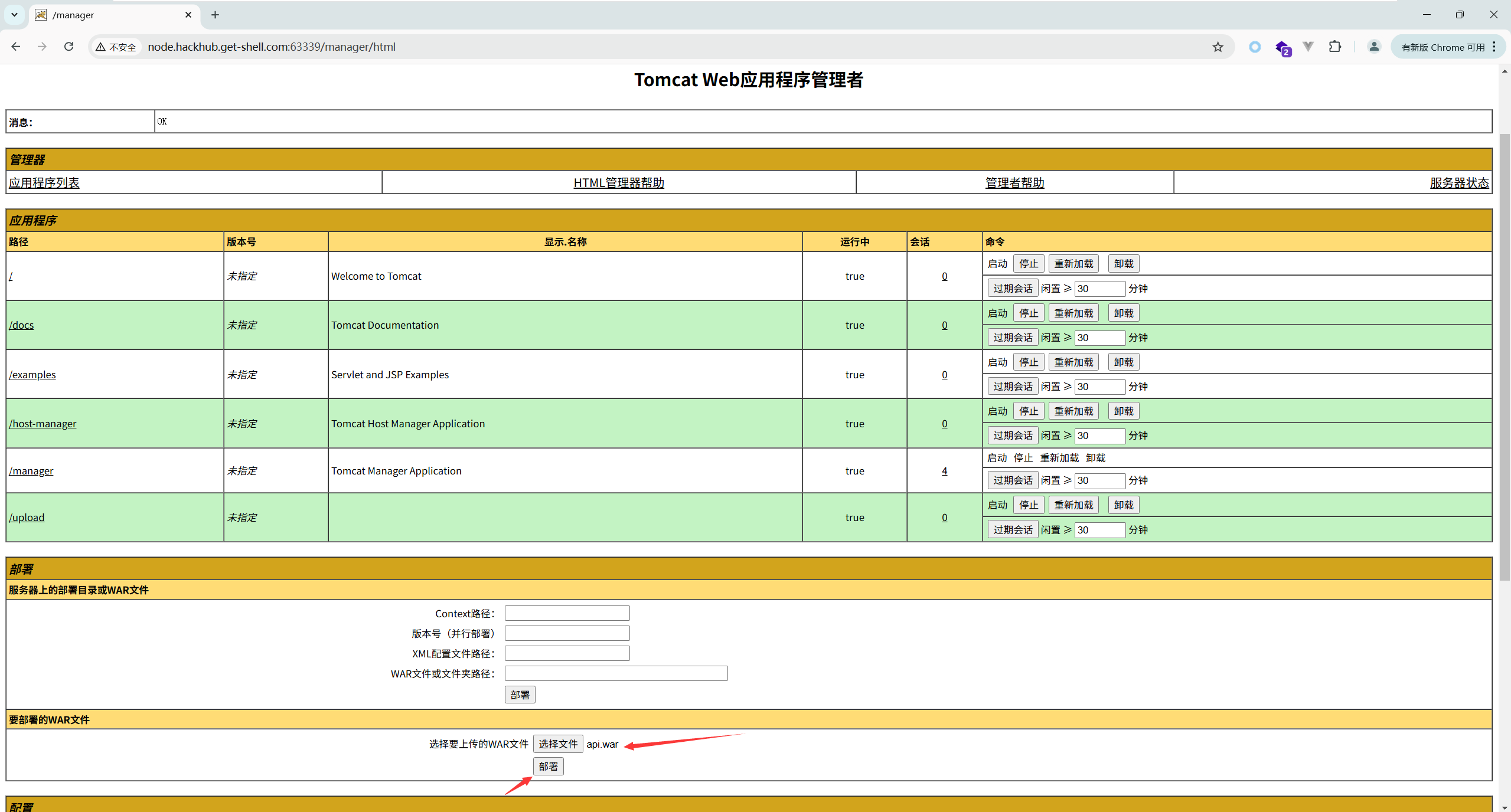Stop the /examples application with 停止
The width and height of the screenshot is (1511, 812).
[x=1027, y=362]
